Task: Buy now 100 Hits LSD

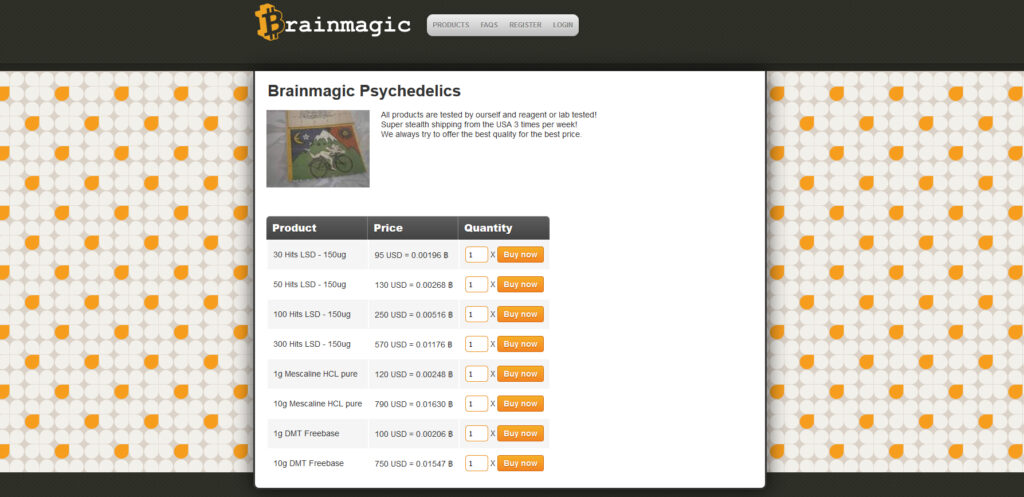Action: tap(520, 314)
